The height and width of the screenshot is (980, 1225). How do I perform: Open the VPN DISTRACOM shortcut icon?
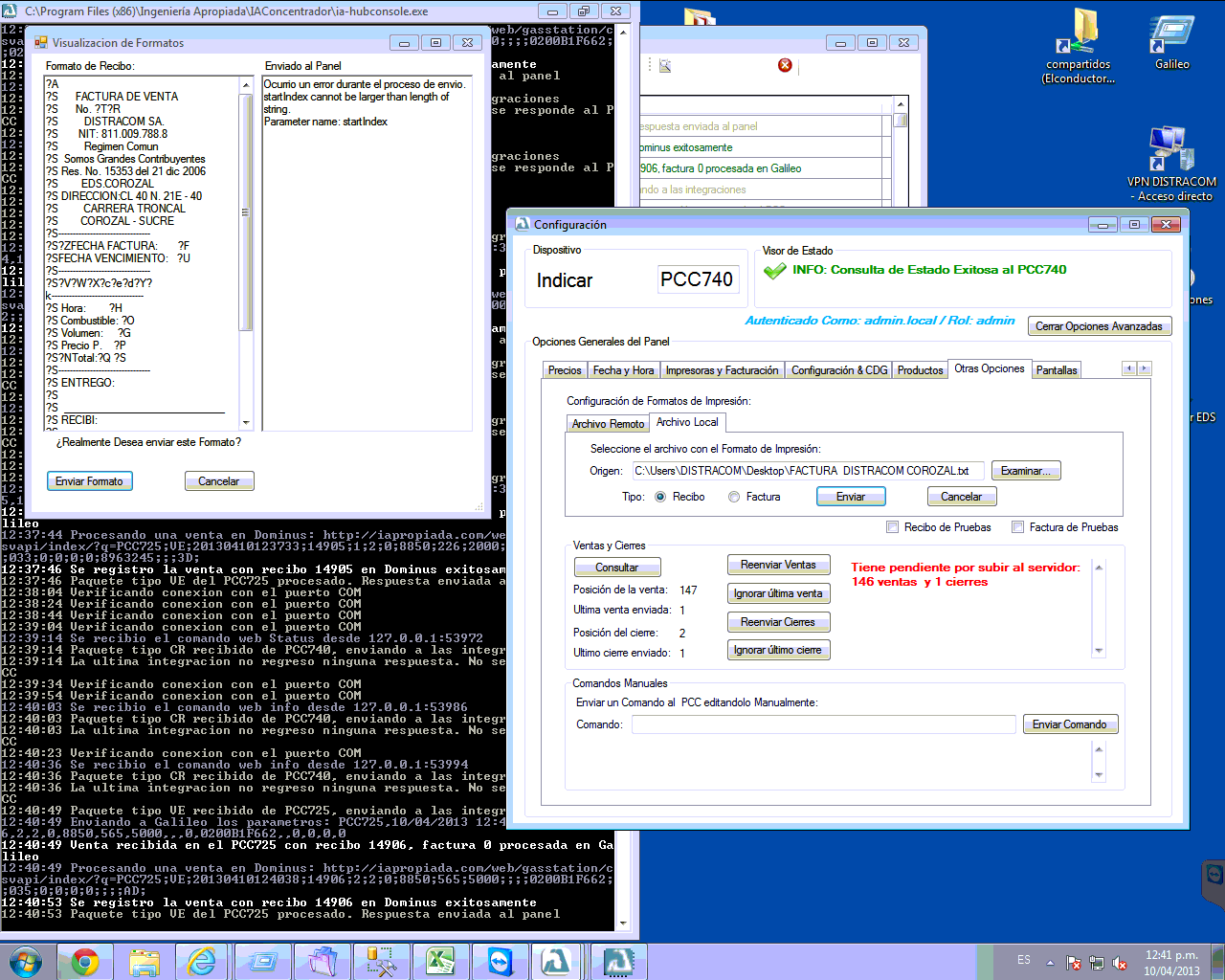pyautogui.click(x=1171, y=151)
